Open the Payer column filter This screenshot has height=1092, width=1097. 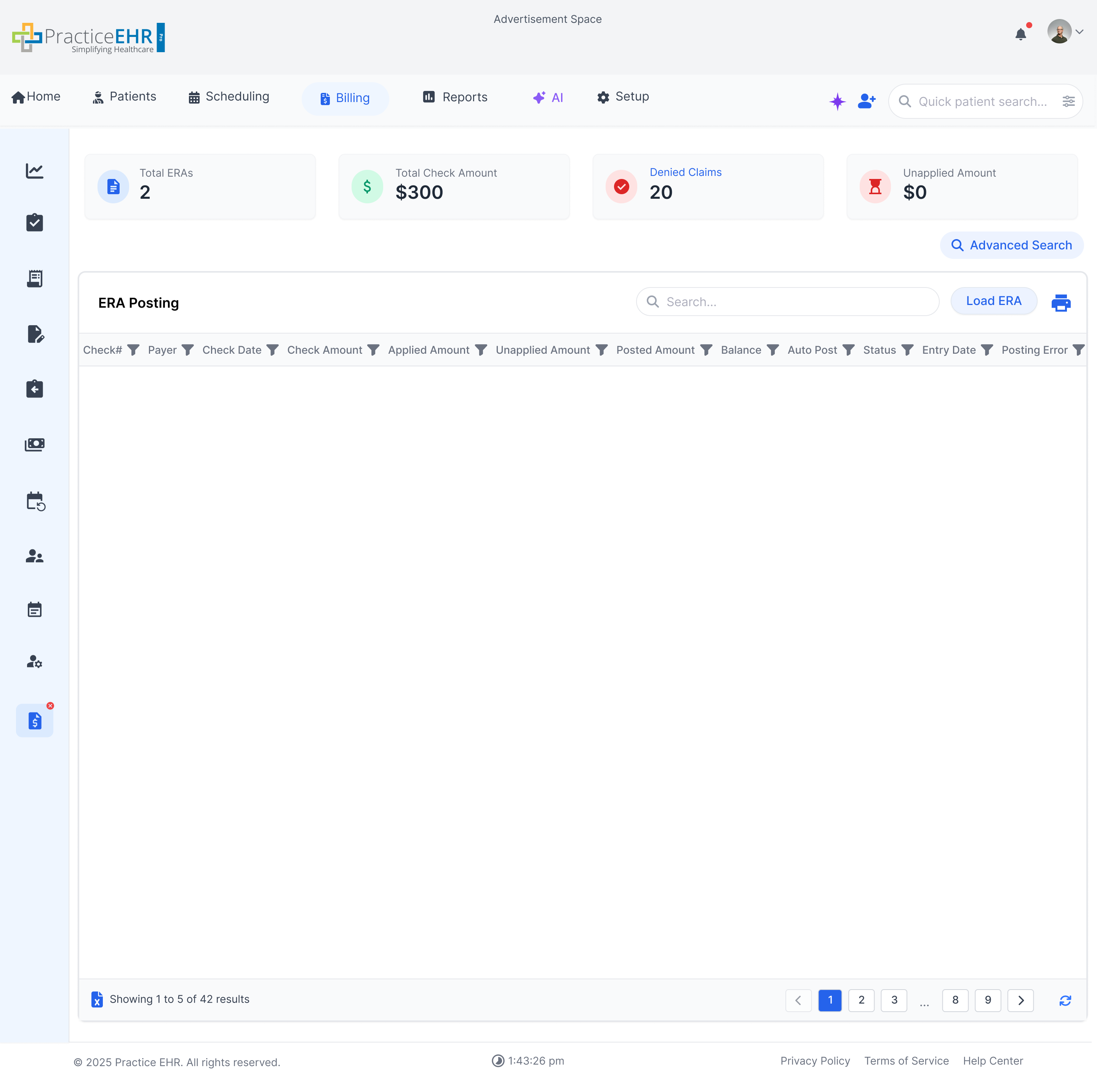[188, 350]
